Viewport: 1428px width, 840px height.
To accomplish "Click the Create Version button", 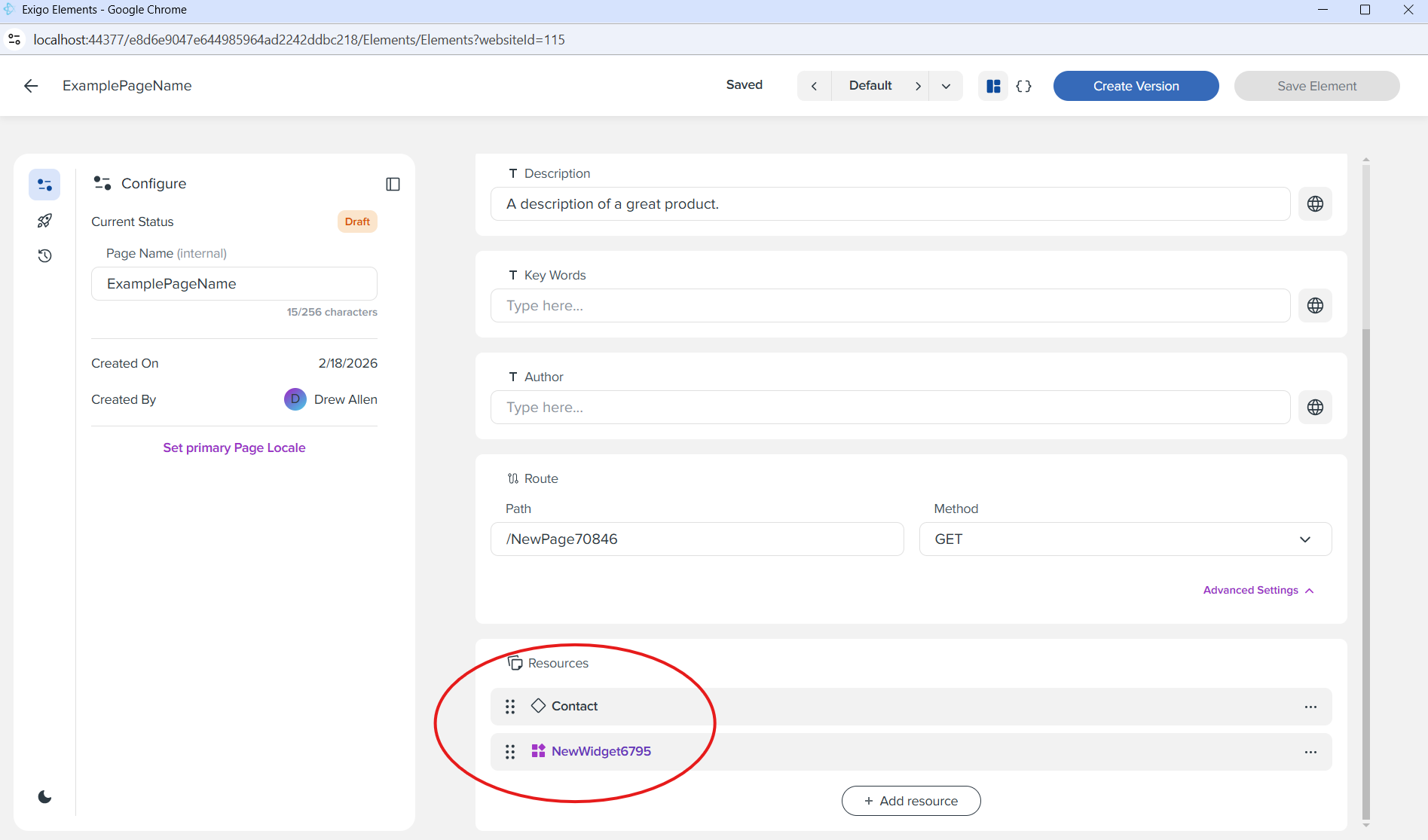I will pyautogui.click(x=1136, y=85).
